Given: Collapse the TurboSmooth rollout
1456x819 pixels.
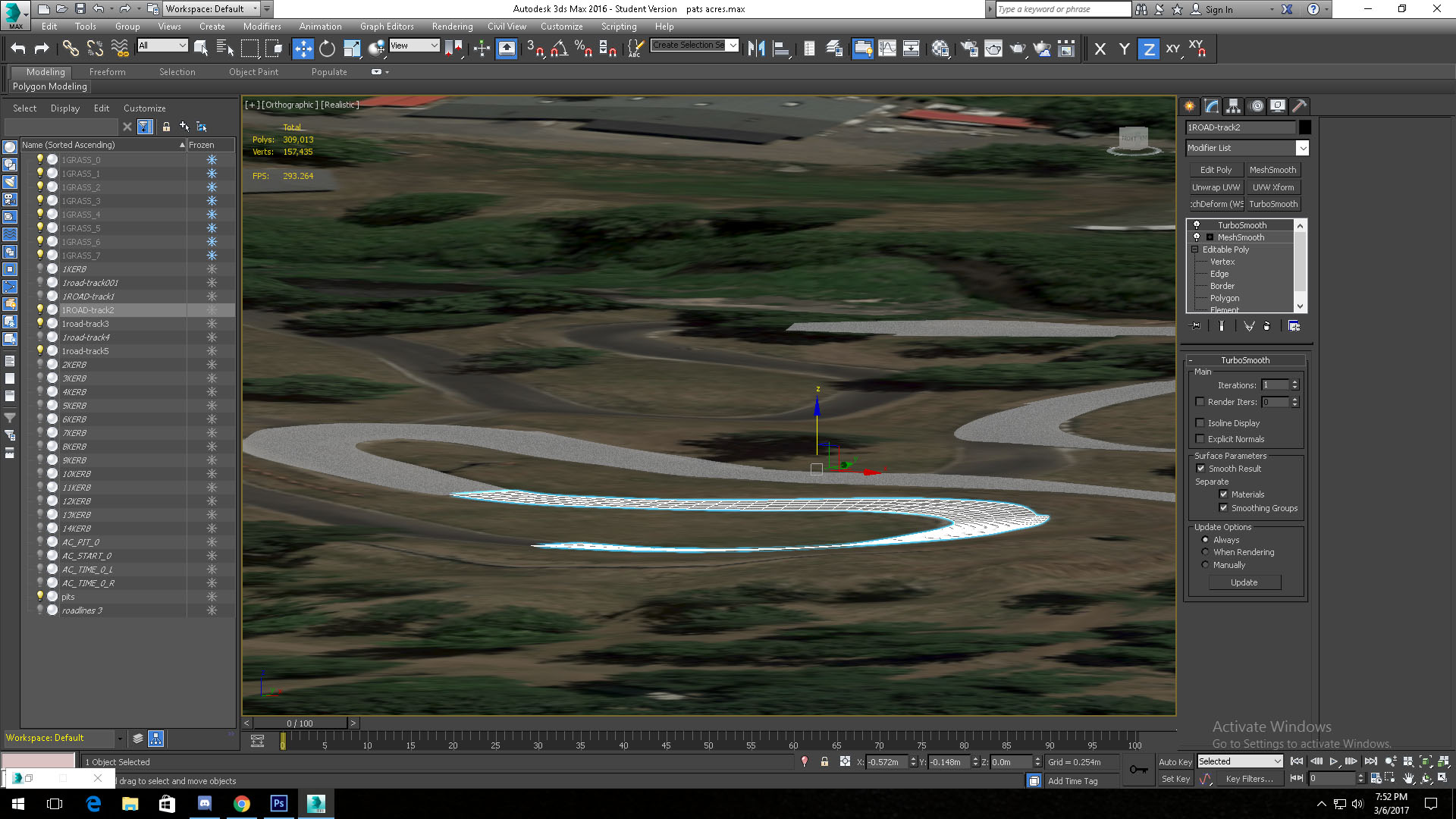Looking at the screenshot, I should click(1246, 360).
